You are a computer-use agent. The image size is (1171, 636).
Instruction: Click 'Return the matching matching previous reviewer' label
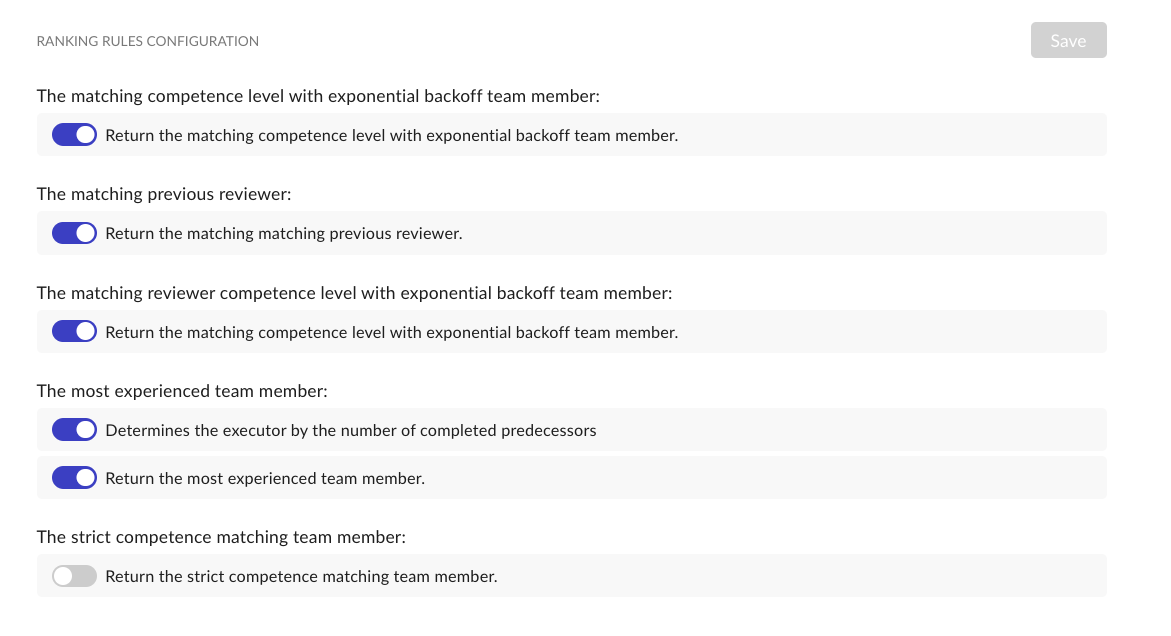pos(283,233)
